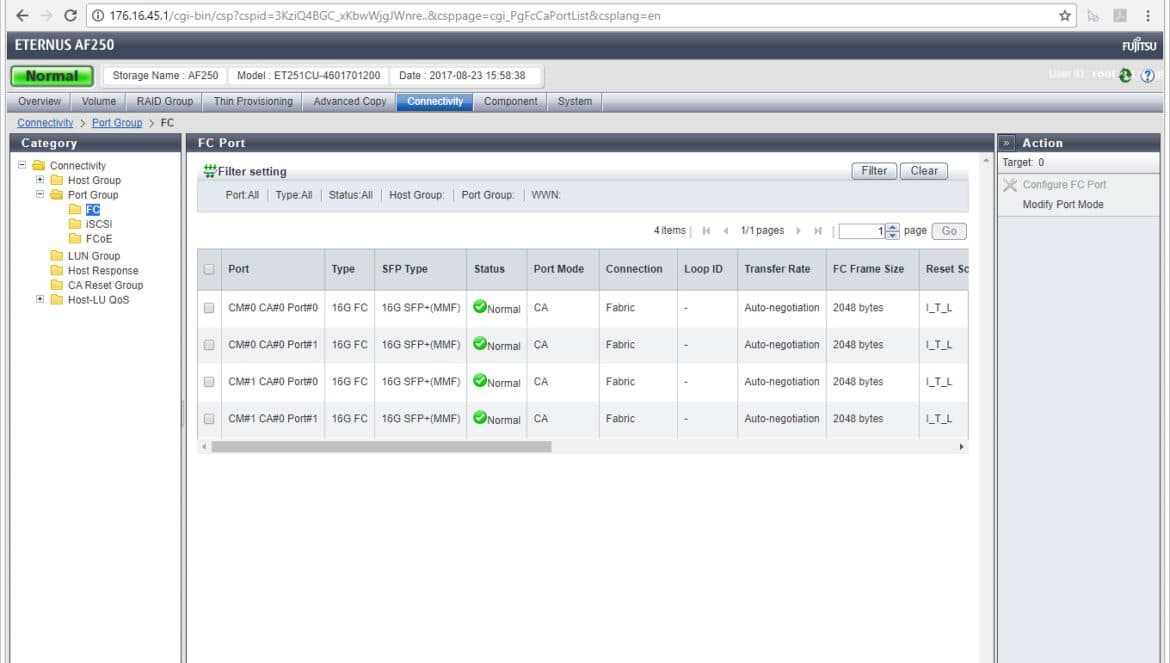Screen dimensions: 1170x663
Task: Click the Host Response folder icon
Action: (x=57, y=271)
